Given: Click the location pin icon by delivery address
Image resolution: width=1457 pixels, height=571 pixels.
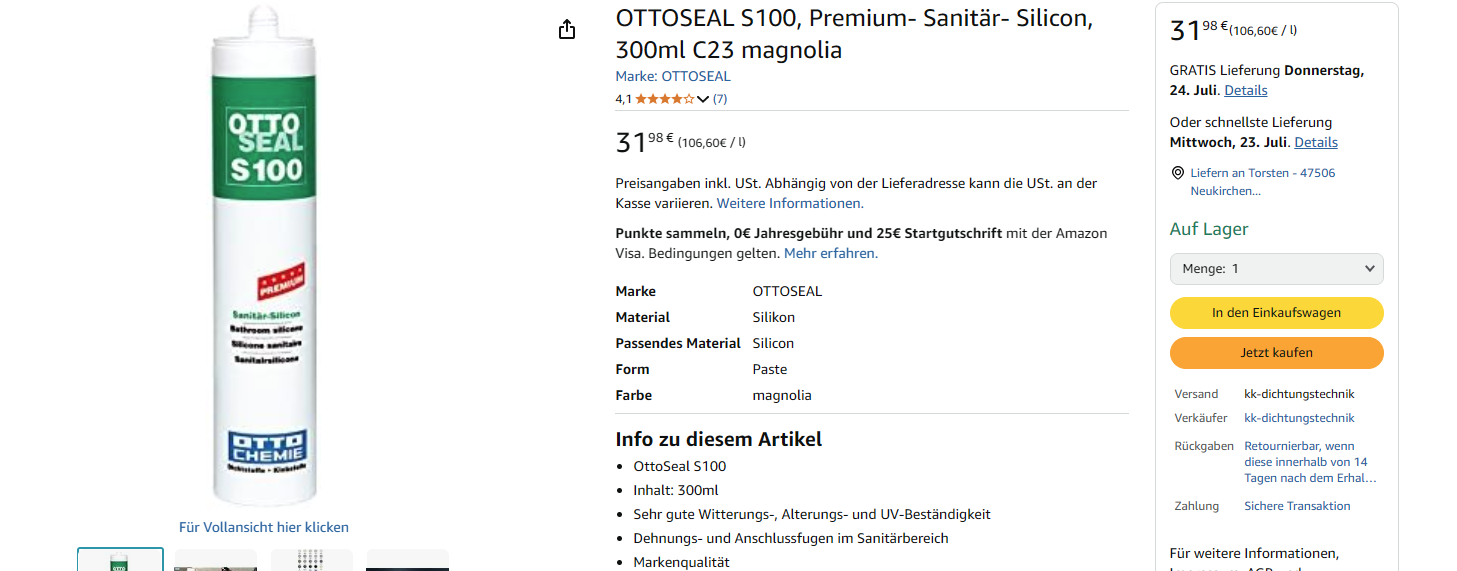Looking at the screenshot, I should [1177, 173].
